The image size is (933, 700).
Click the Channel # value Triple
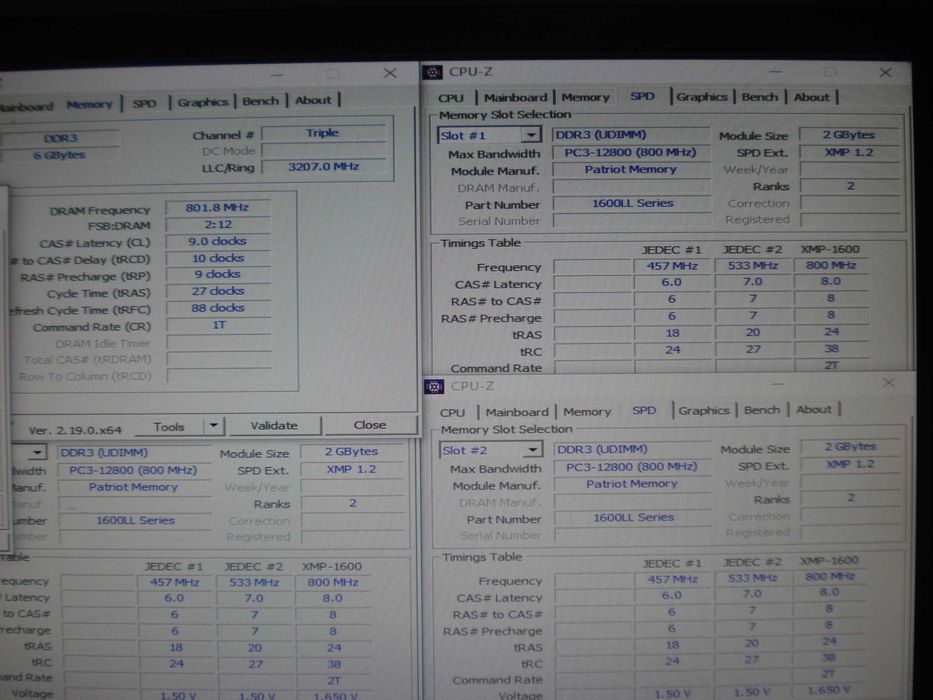pyautogui.click(x=323, y=133)
